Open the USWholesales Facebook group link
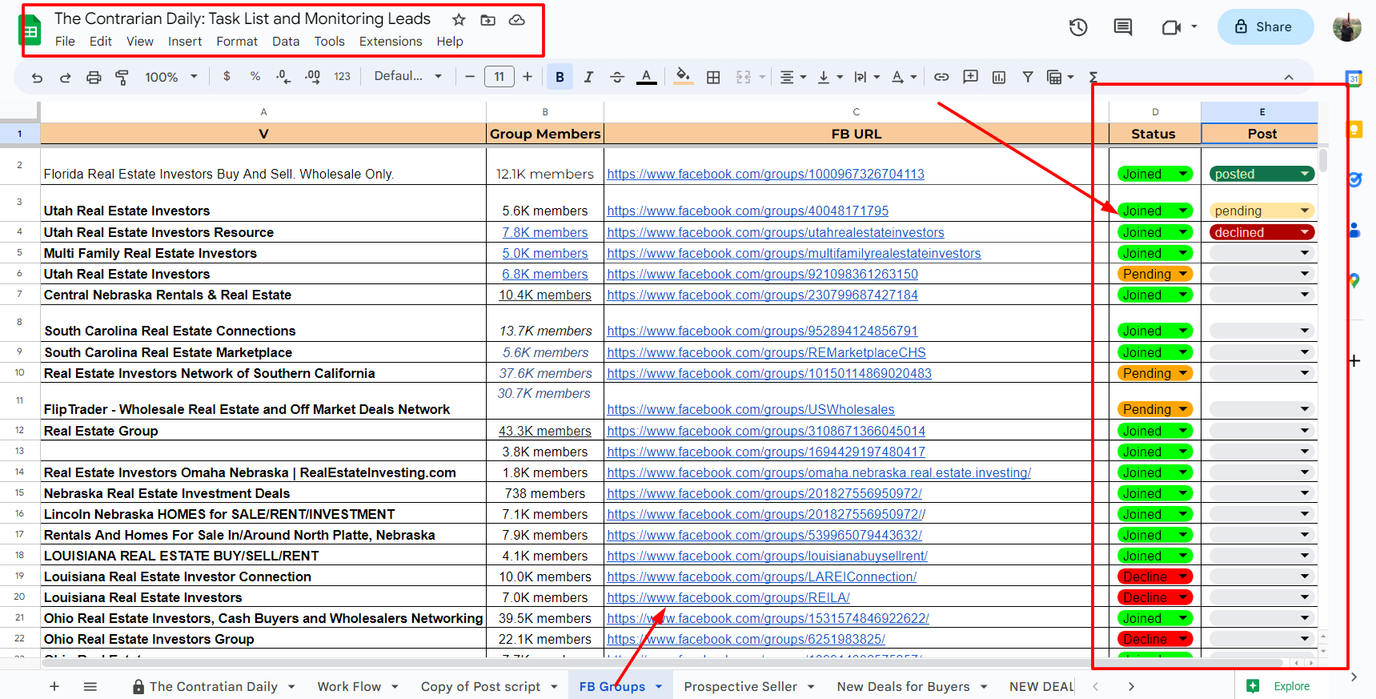The width and height of the screenshot is (1376, 699). (751, 409)
